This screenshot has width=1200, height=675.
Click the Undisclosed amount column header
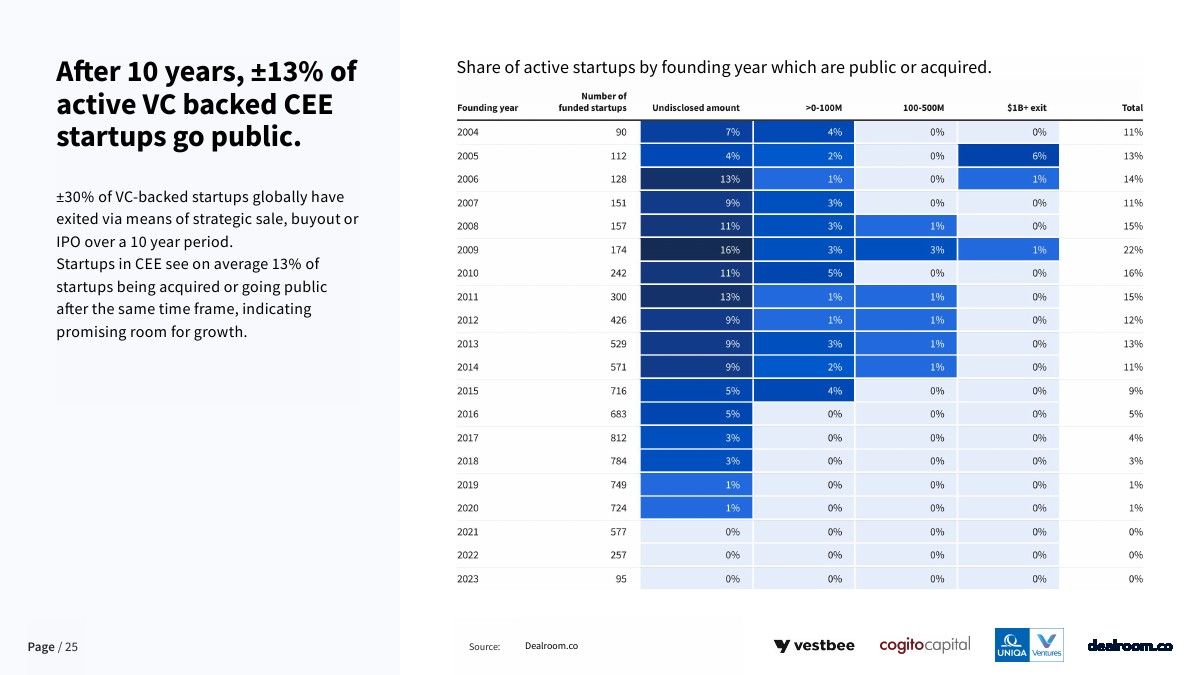tap(696, 108)
